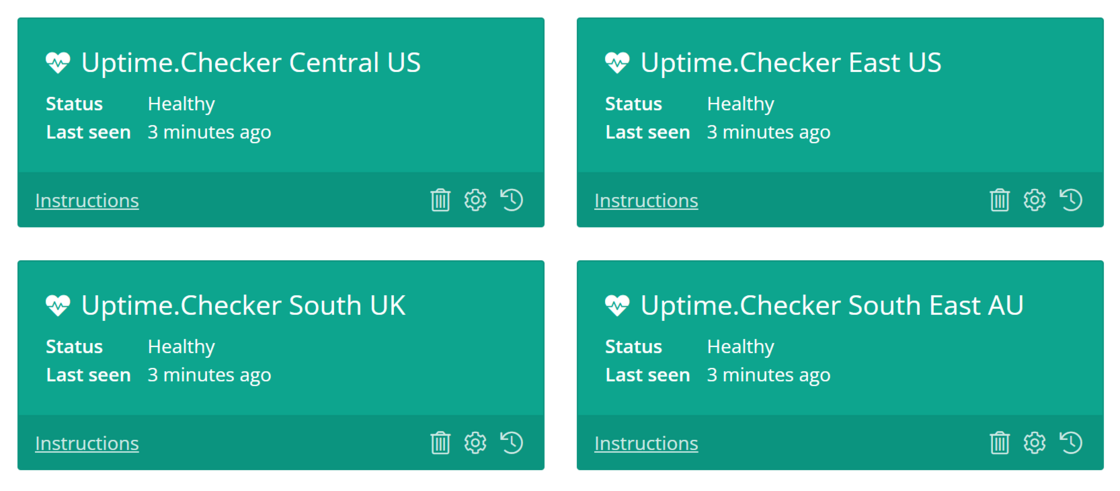Show history for Uptime.Checker East US
Viewport: 1120px width, 491px height.
point(1071,200)
